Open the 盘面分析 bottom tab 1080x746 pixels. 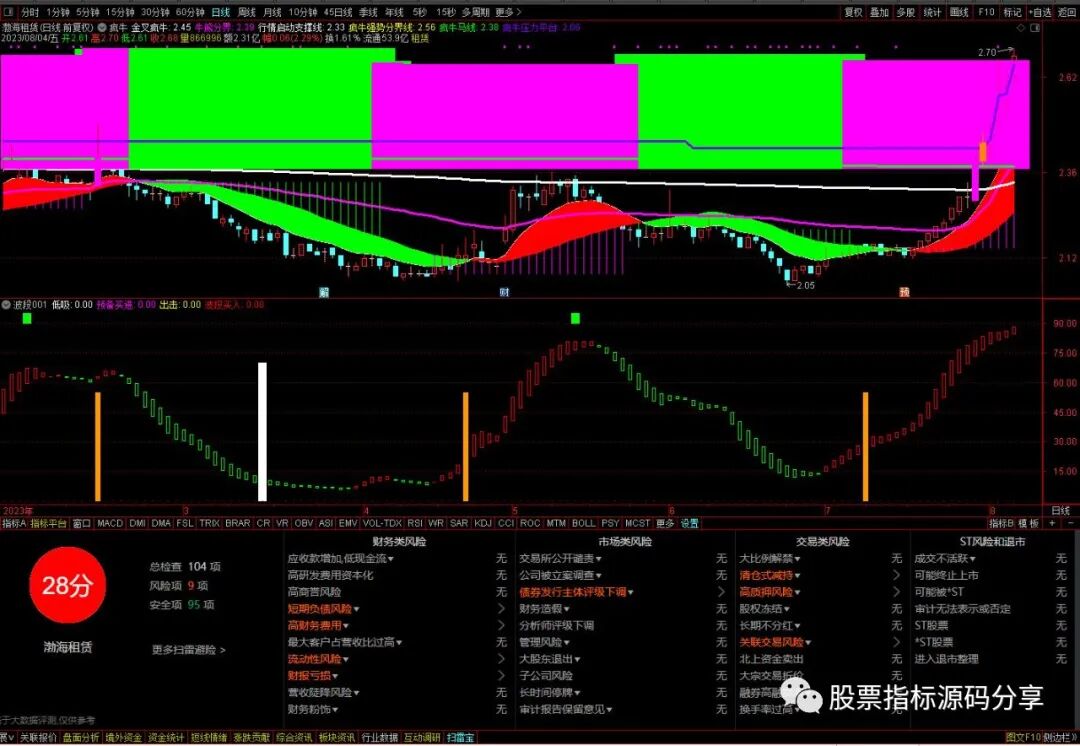[81, 738]
